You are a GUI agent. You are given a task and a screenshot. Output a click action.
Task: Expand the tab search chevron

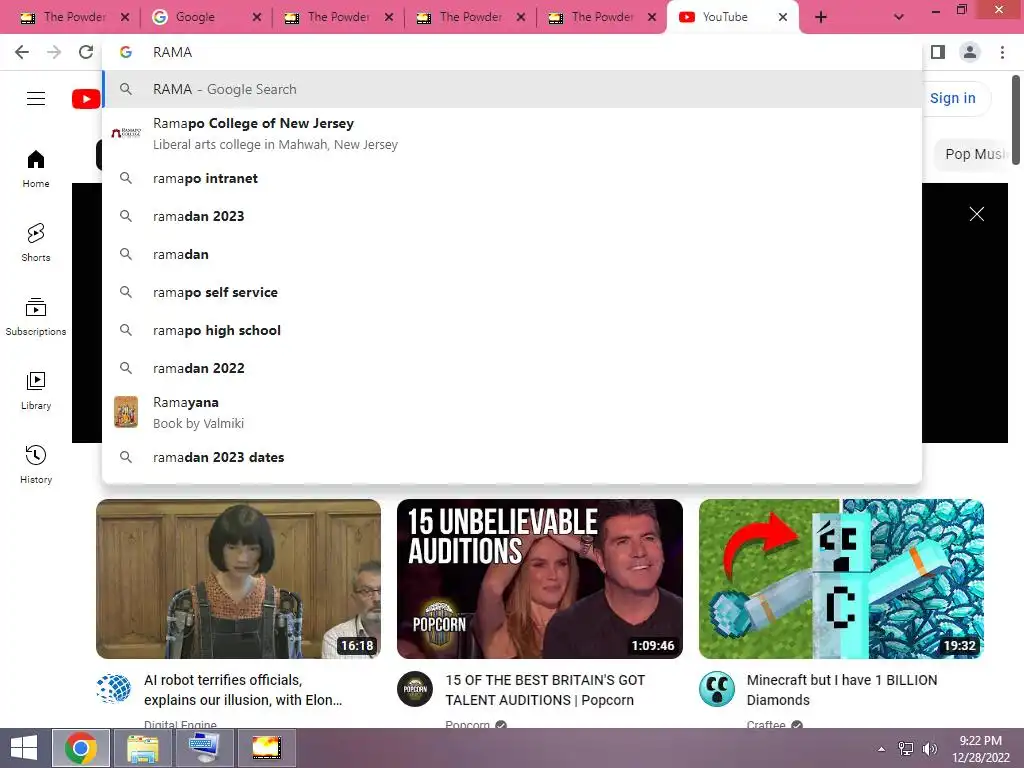tap(899, 18)
